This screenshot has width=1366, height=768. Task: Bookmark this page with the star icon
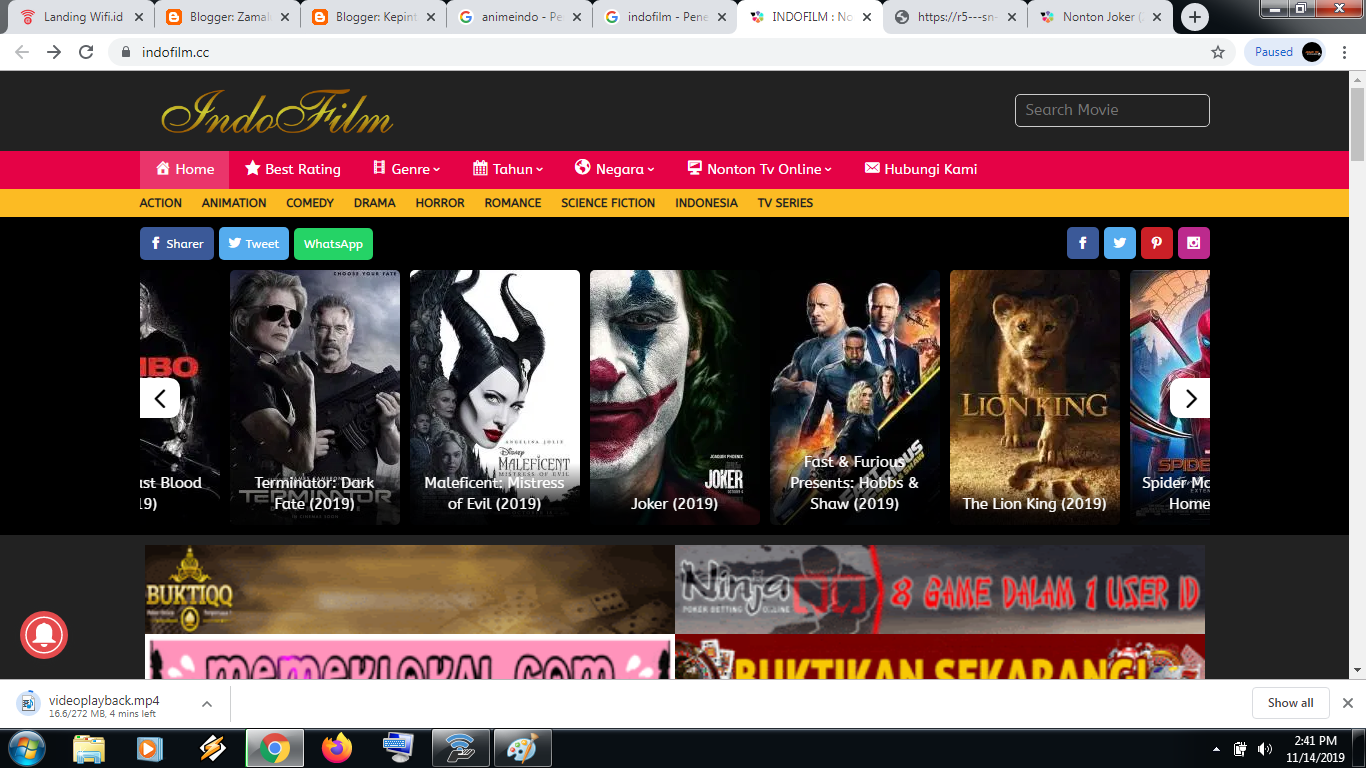pos(1218,52)
